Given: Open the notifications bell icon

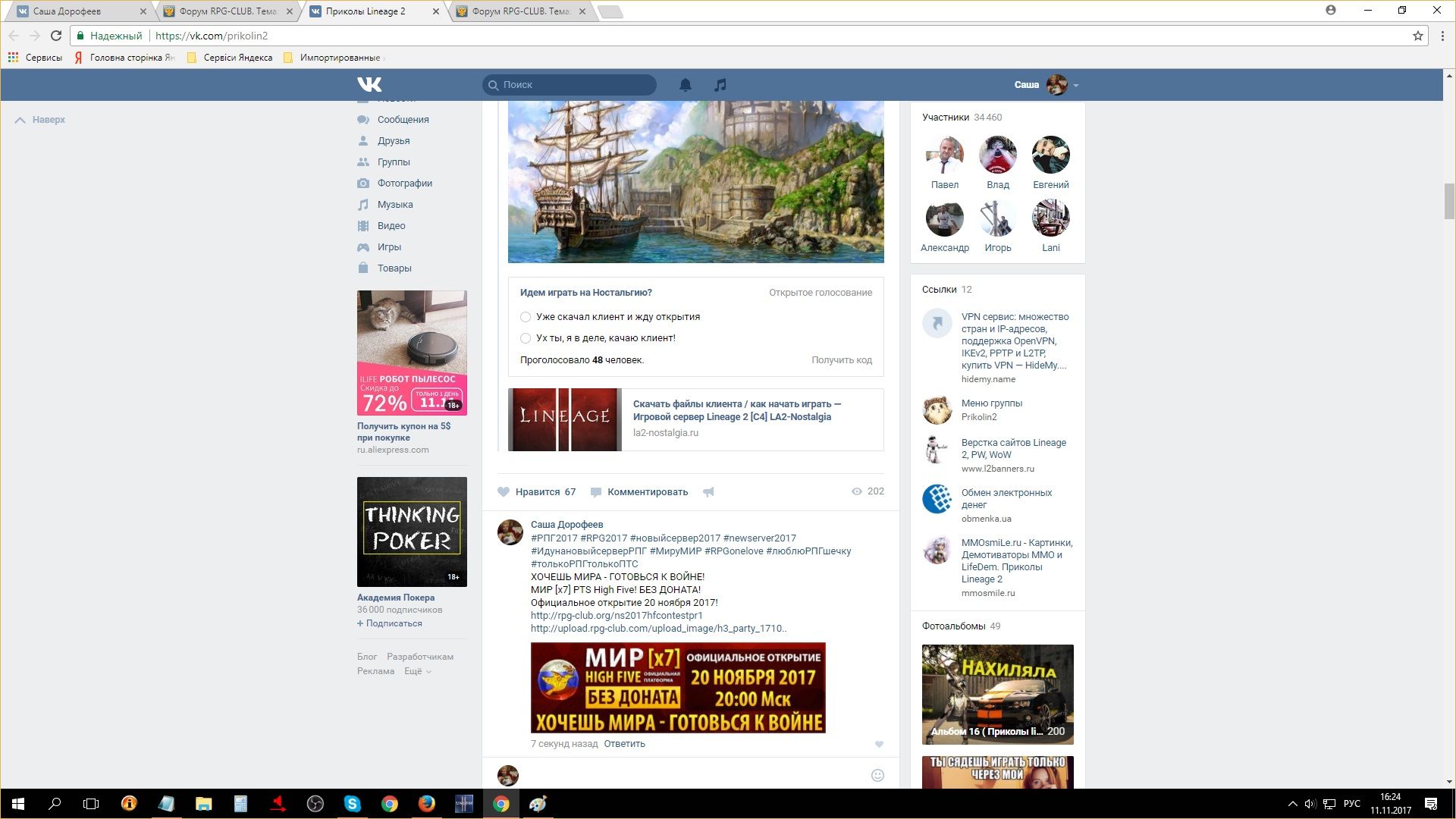Looking at the screenshot, I should point(686,85).
